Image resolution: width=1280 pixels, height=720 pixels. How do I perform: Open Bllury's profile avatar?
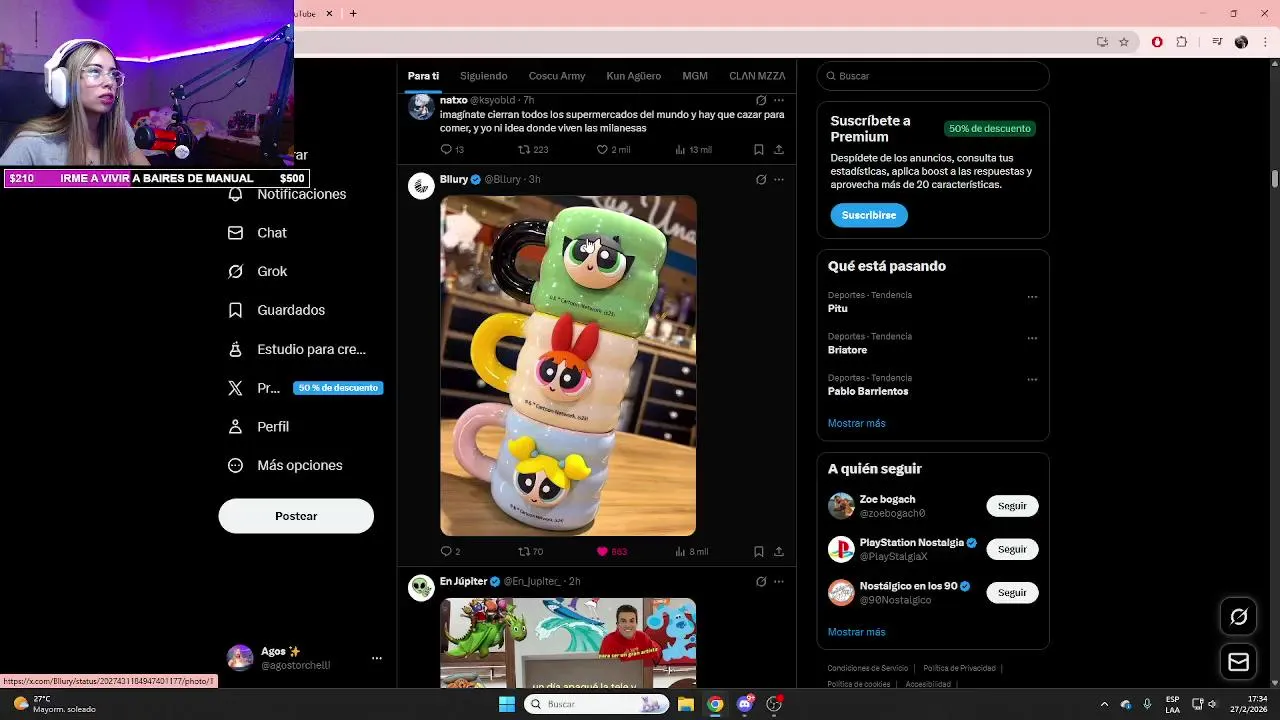coord(421,186)
